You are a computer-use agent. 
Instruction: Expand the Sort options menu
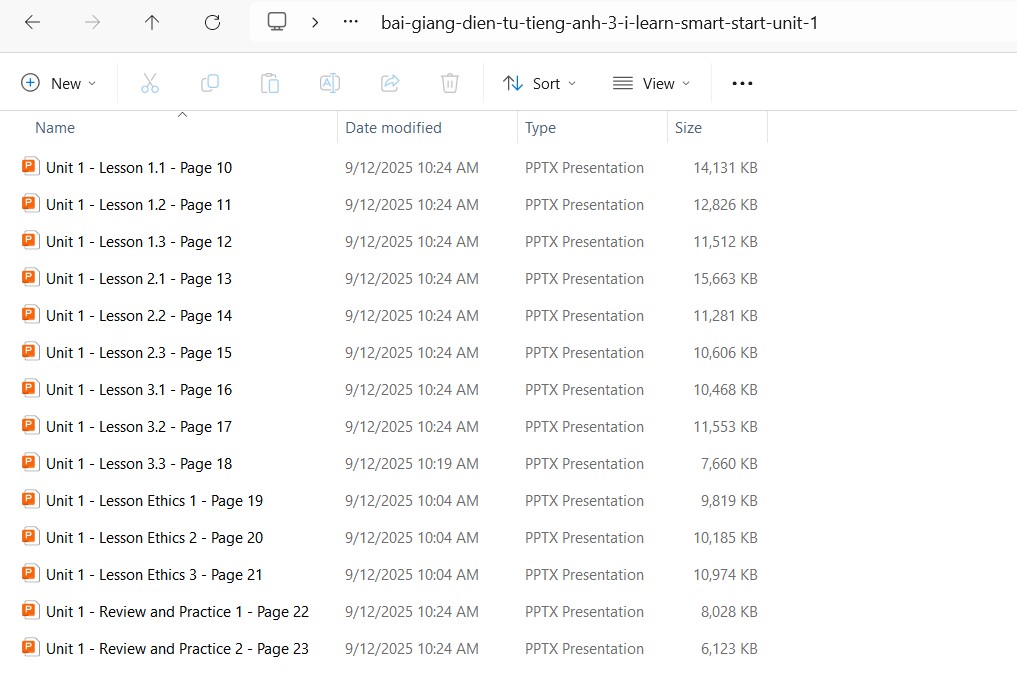pos(539,83)
